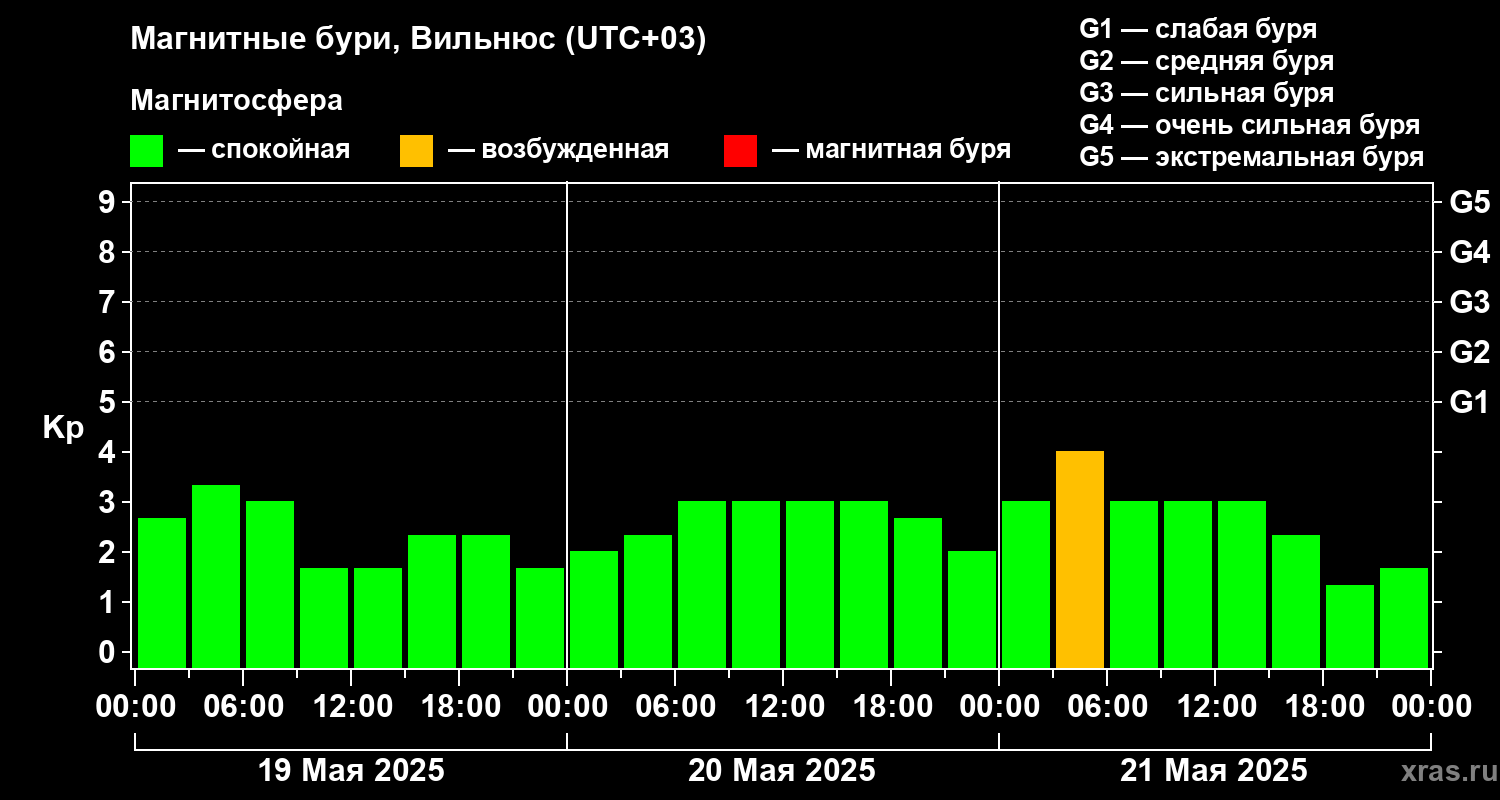Click the last bar, 21 May 21:00–00:00

pyautogui.click(x=1404, y=617)
